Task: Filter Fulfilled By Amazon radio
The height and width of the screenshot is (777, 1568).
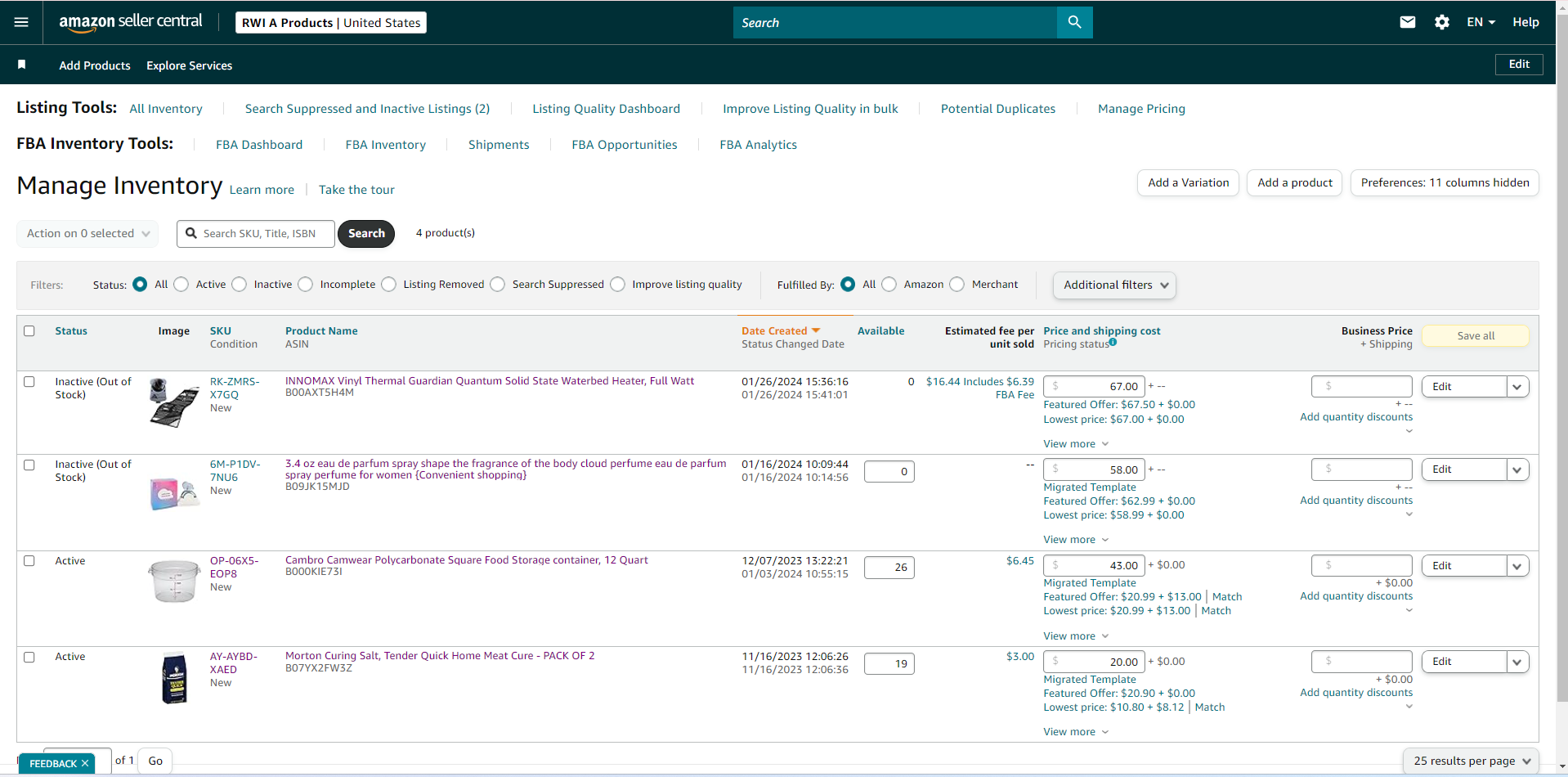Action: point(889,285)
